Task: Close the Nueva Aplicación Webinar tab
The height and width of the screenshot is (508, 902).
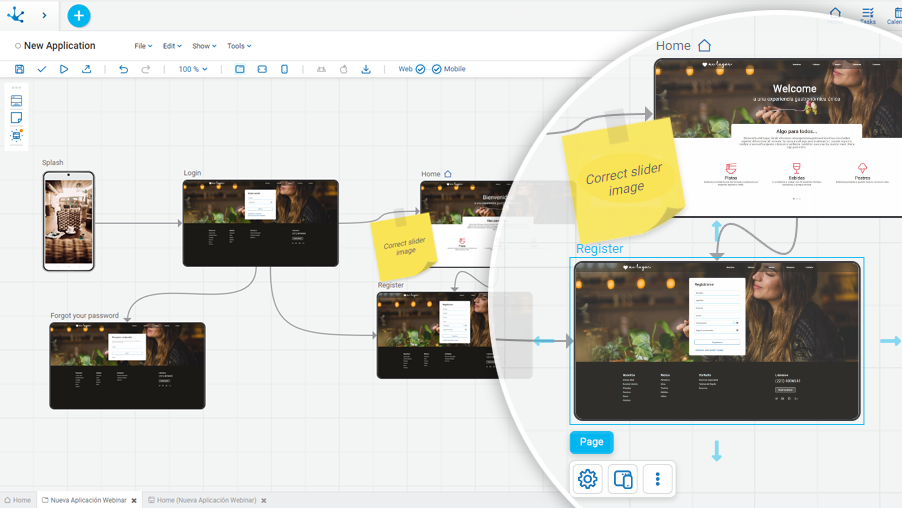Action: tap(134, 501)
